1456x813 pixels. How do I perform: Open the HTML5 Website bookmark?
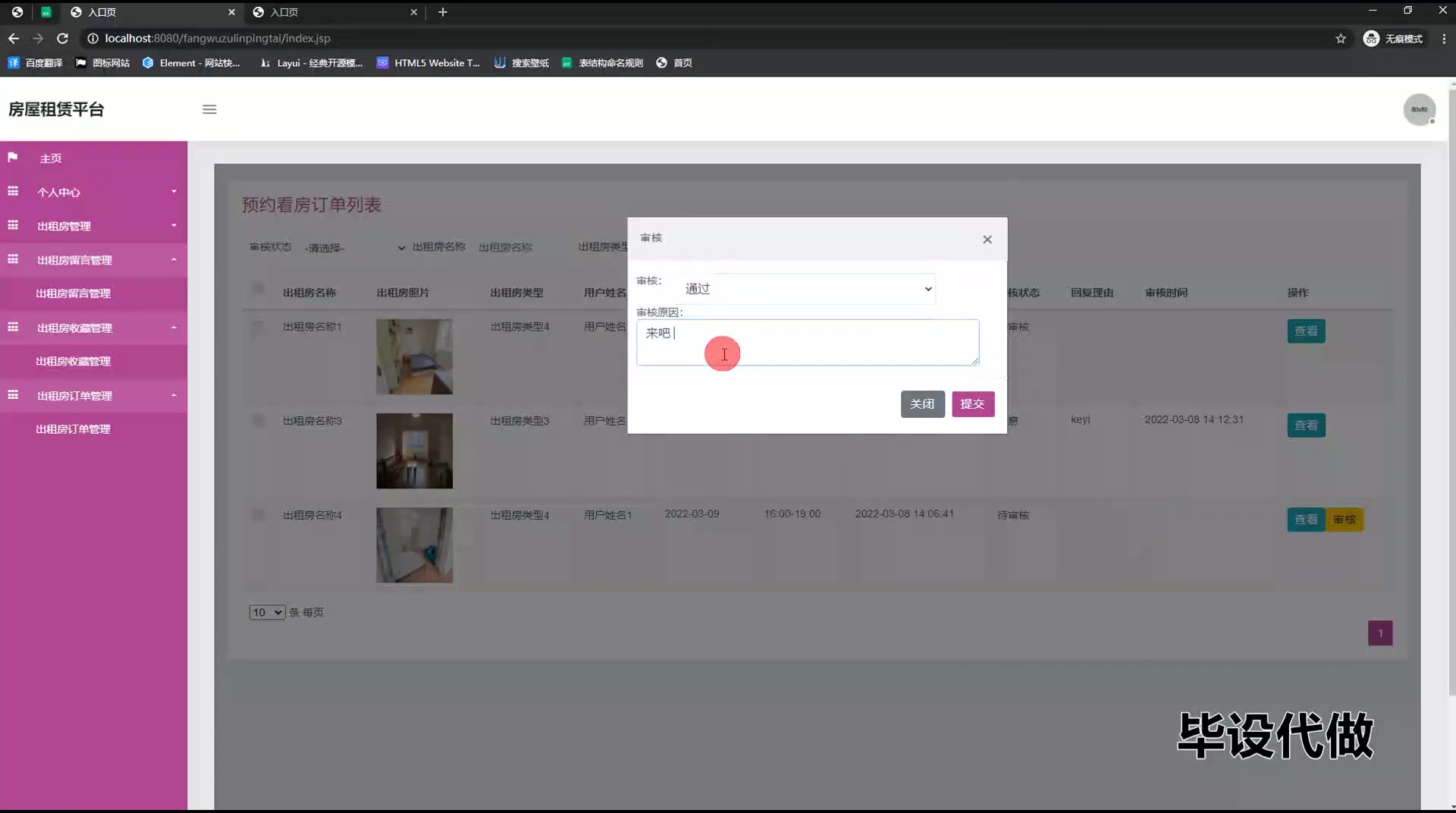click(x=428, y=63)
